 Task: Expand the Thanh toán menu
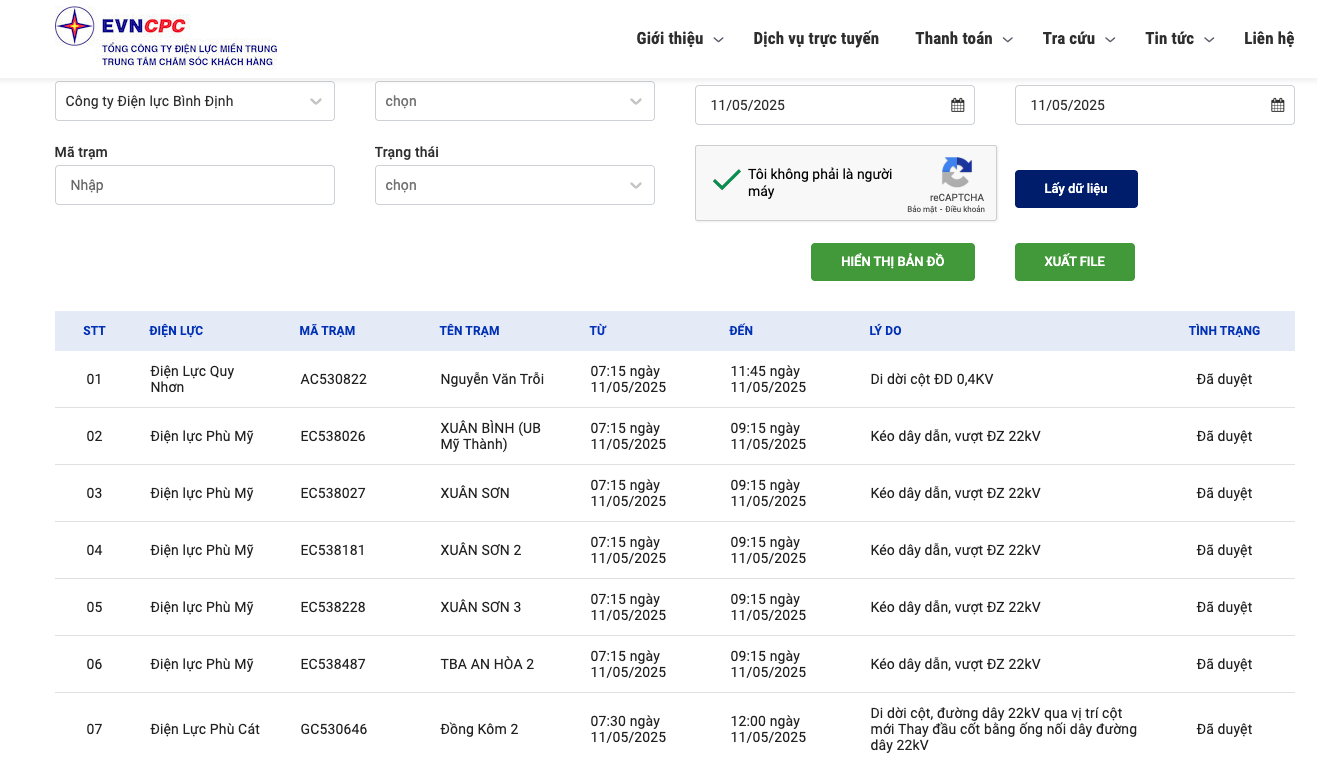click(963, 39)
